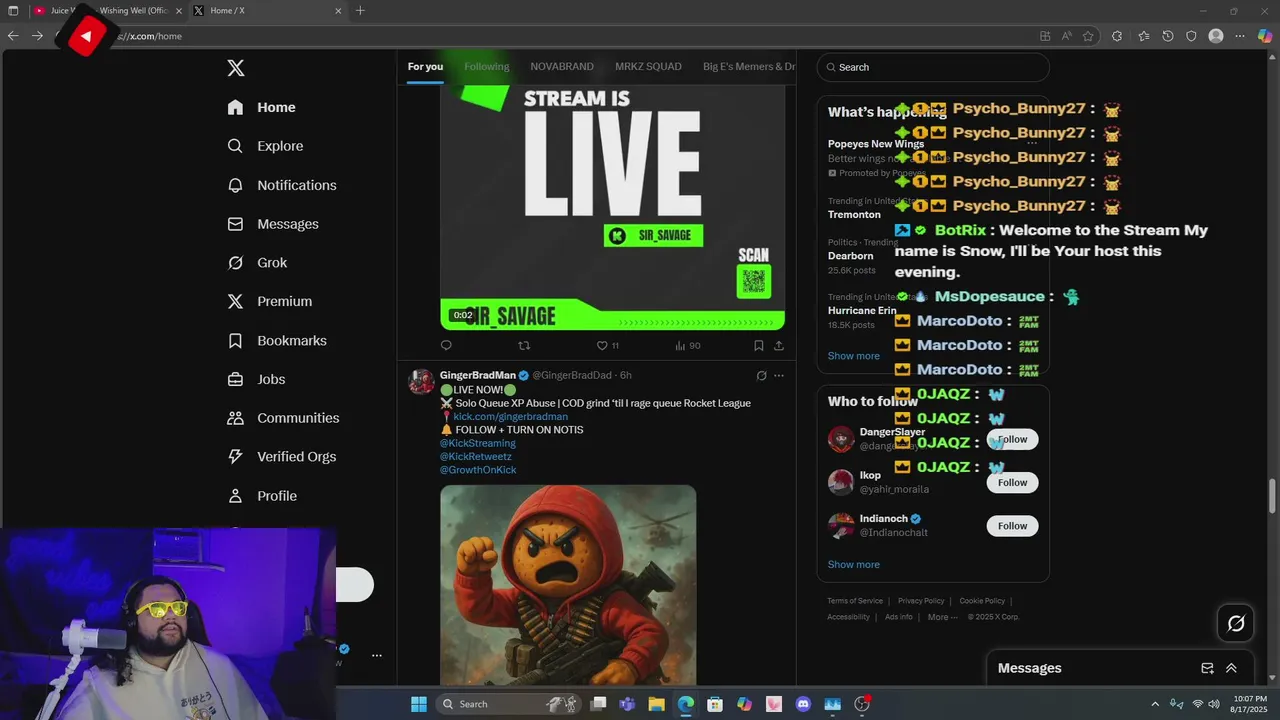Switch to NOVABRAND tab
Screen dimensions: 1280x720
point(562,67)
